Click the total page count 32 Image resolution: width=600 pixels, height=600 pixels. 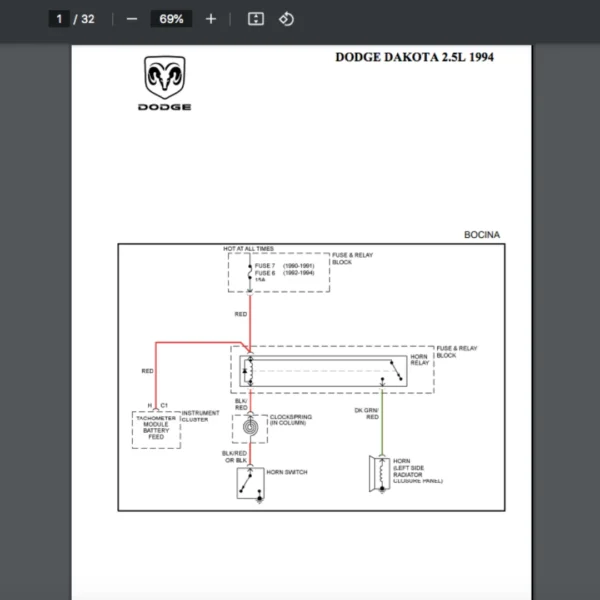point(88,19)
